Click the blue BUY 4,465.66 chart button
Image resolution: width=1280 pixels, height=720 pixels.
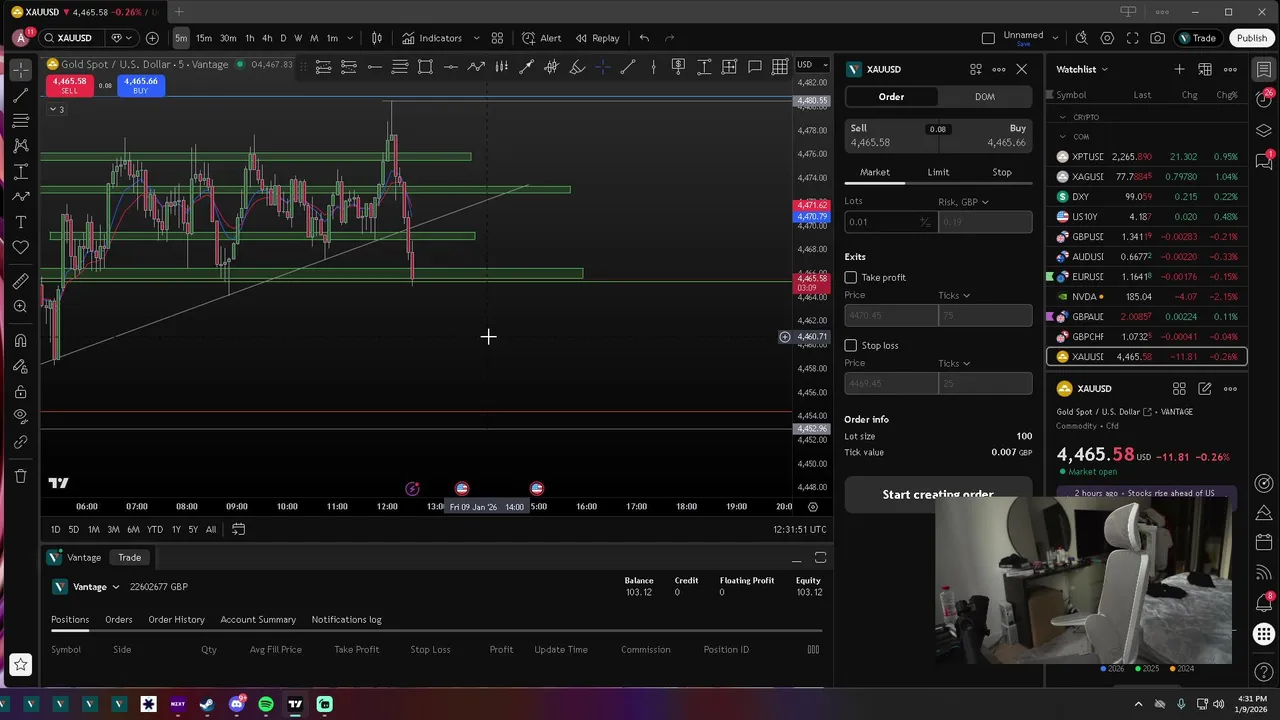pyautogui.click(x=140, y=86)
